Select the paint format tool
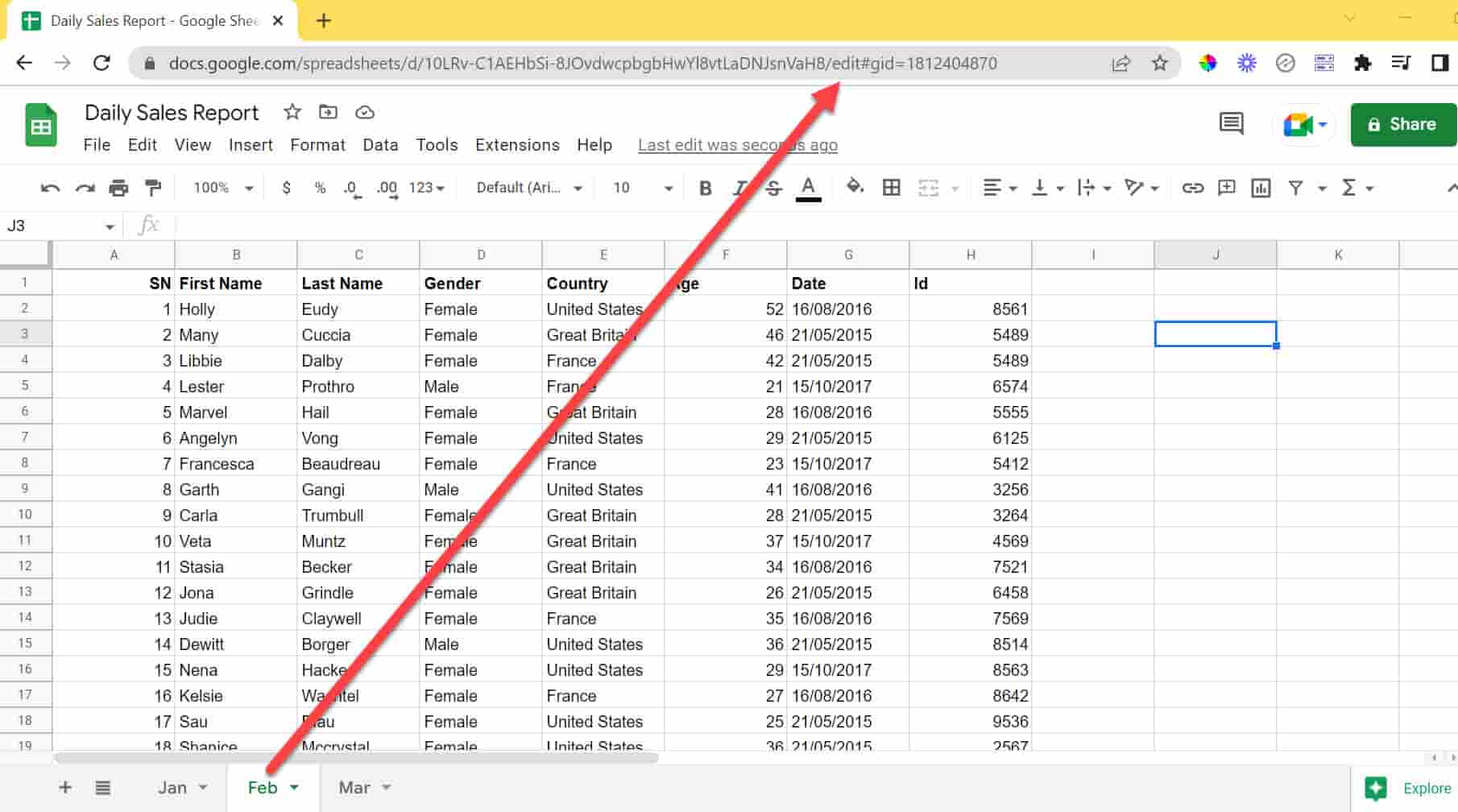Screen dimensions: 1458x812 pos(153,188)
